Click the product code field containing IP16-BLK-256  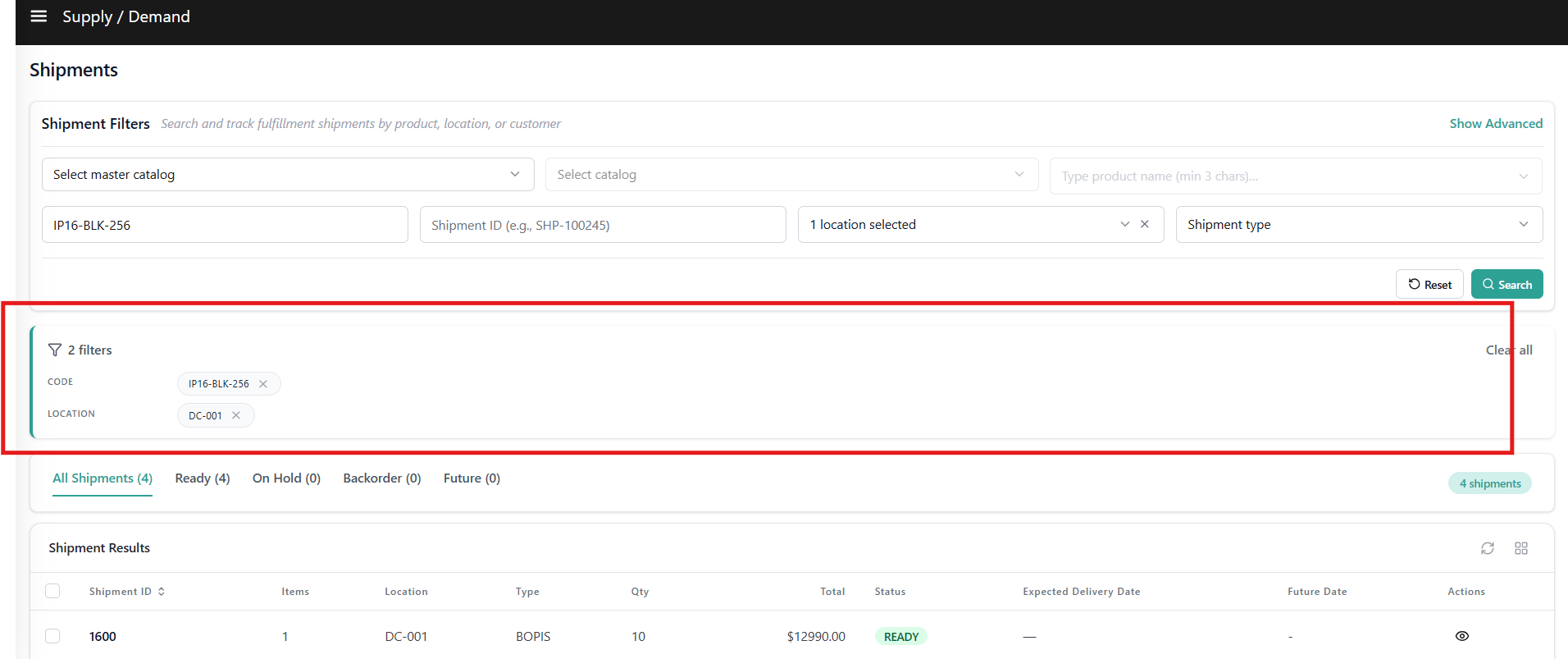225,224
